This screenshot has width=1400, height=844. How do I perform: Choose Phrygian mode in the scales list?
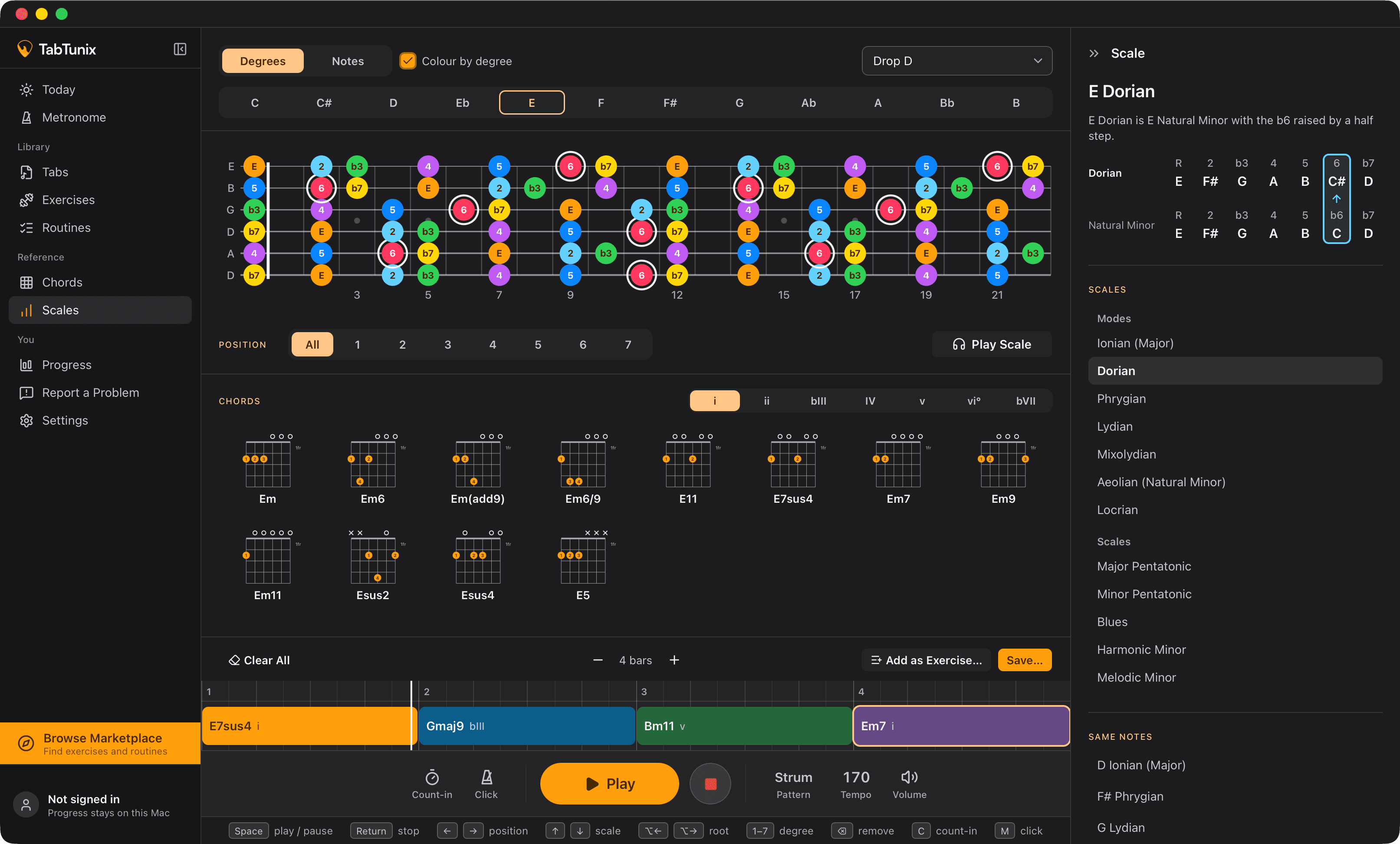click(x=1235, y=399)
